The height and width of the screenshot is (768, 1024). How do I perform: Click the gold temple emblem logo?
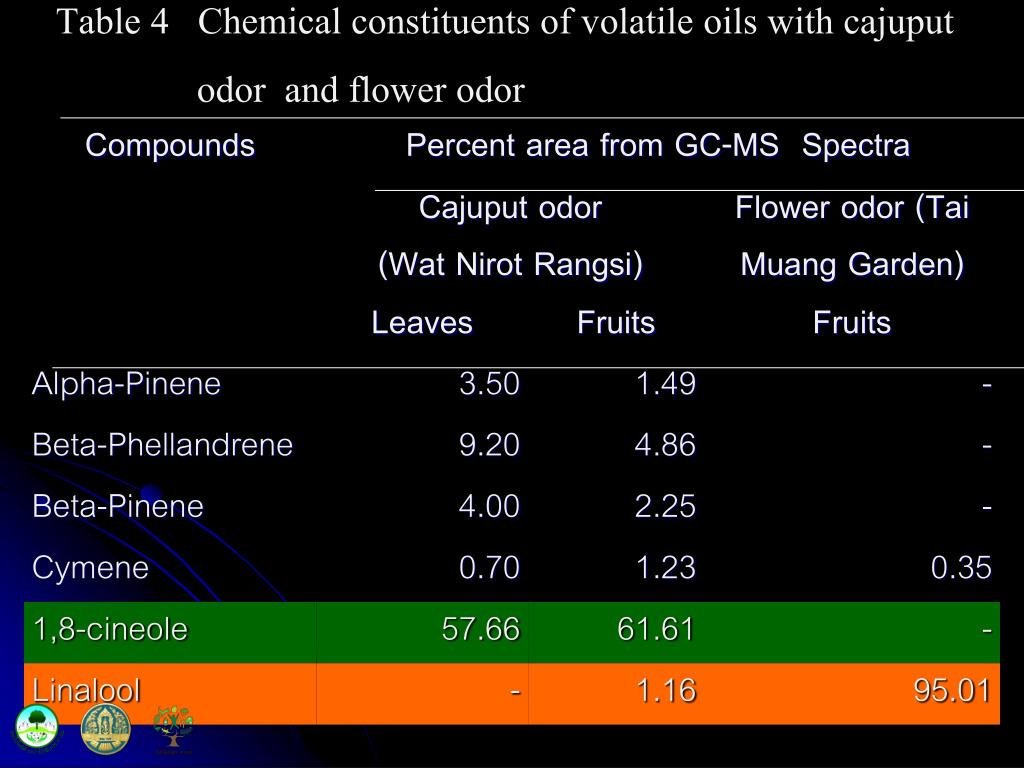[x=105, y=729]
